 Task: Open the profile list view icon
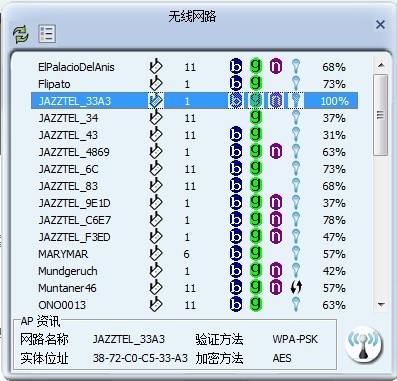(x=47, y=34)
